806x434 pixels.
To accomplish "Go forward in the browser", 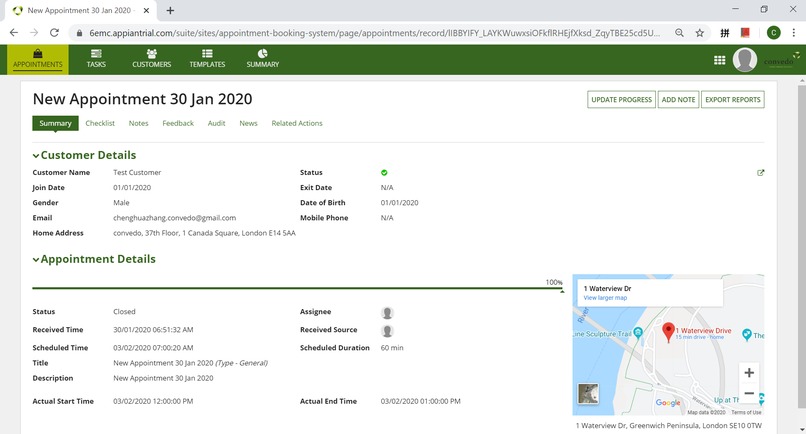I will [34, 33].
